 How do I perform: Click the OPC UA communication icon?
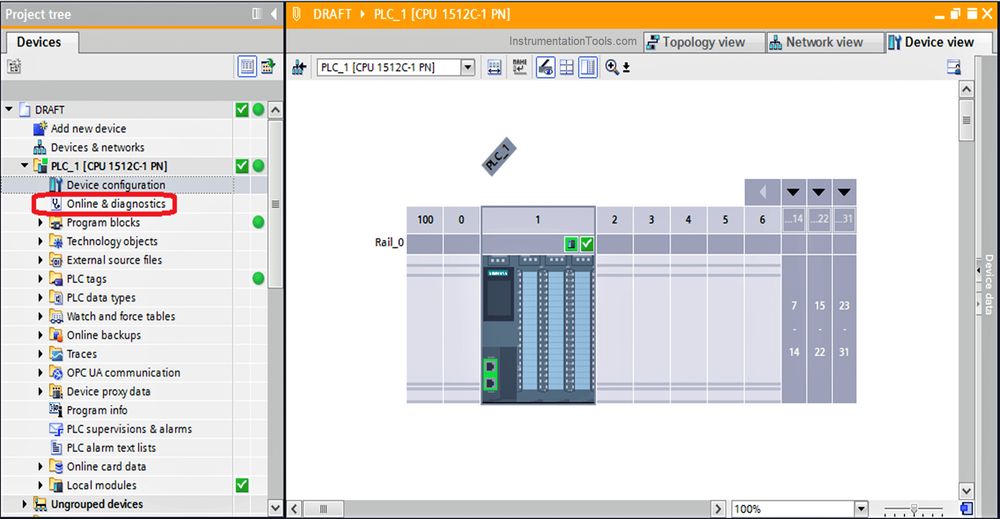click(56, 373)
